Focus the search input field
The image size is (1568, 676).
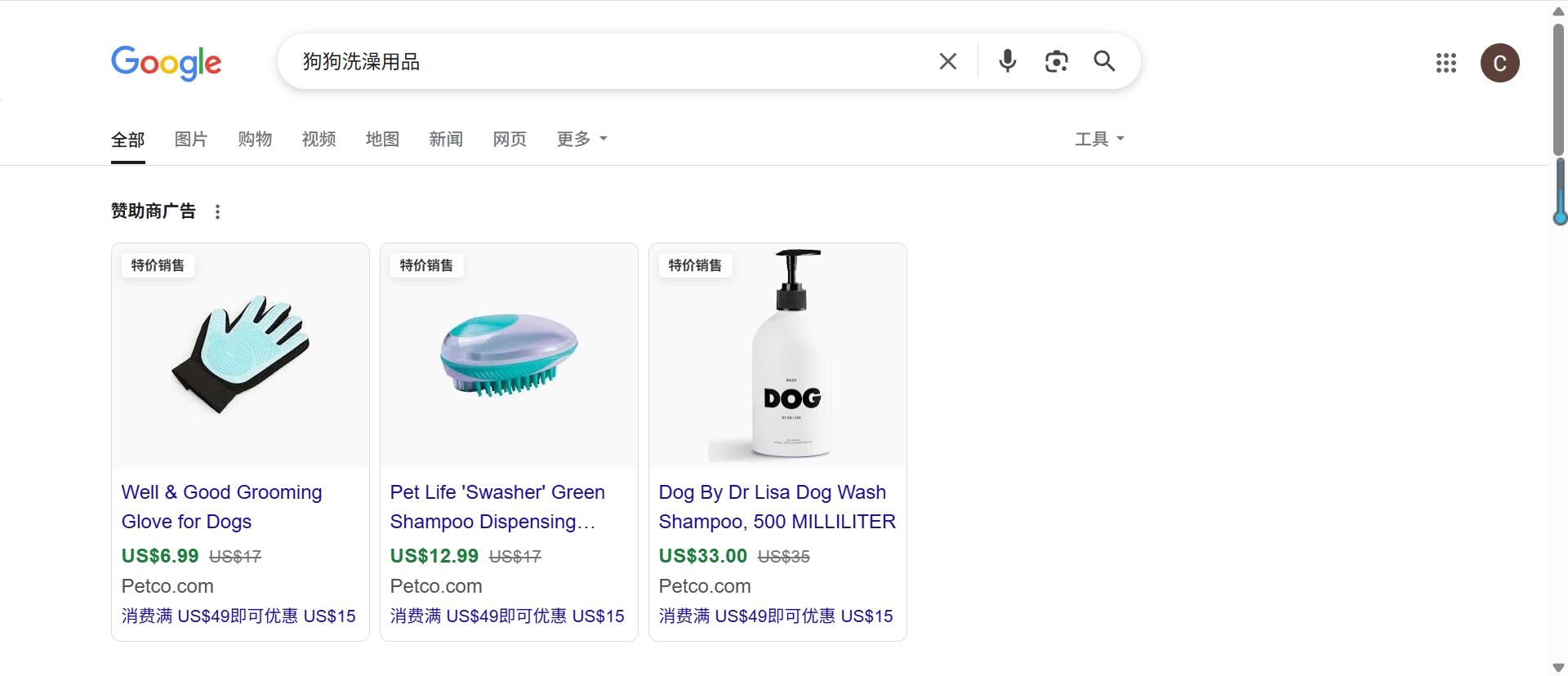tap(612, 61)
